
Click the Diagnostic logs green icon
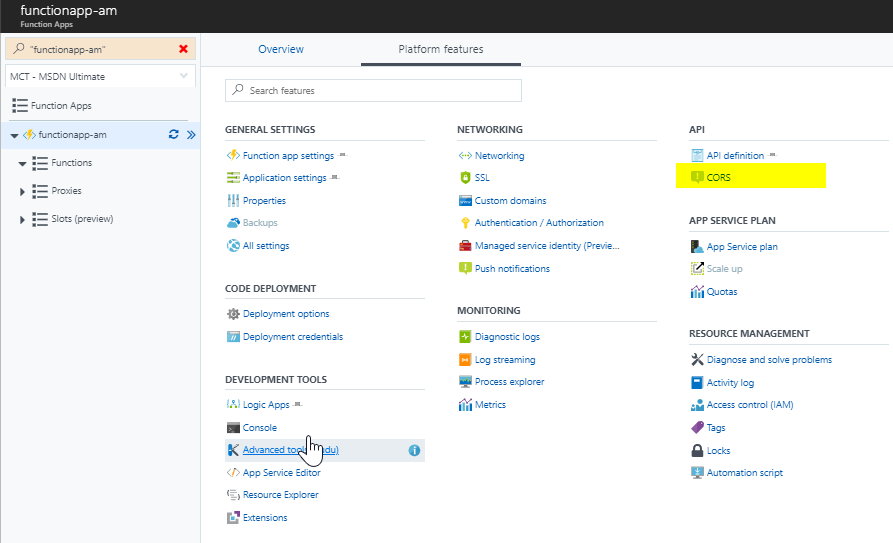coord(465,337)
